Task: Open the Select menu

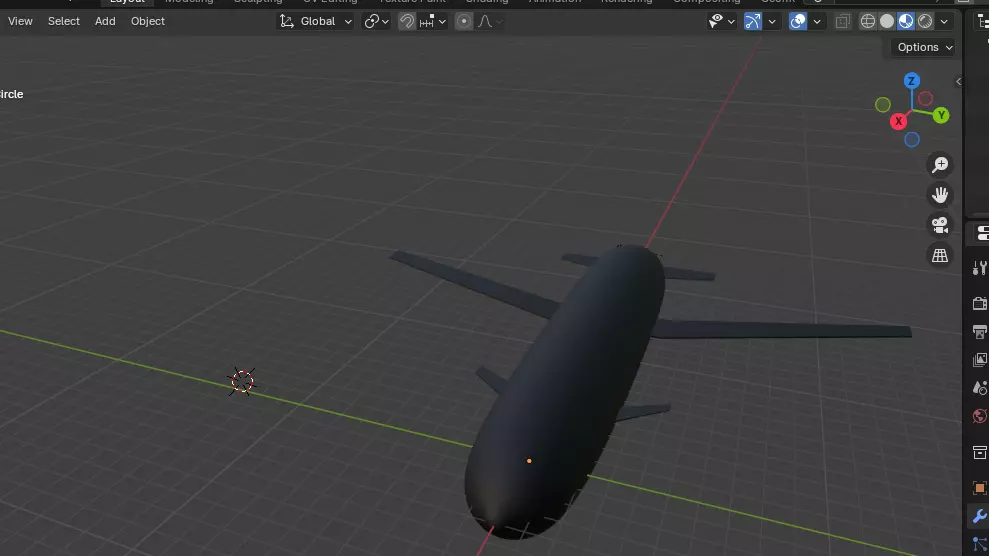Action: click(x=64, y=21)
